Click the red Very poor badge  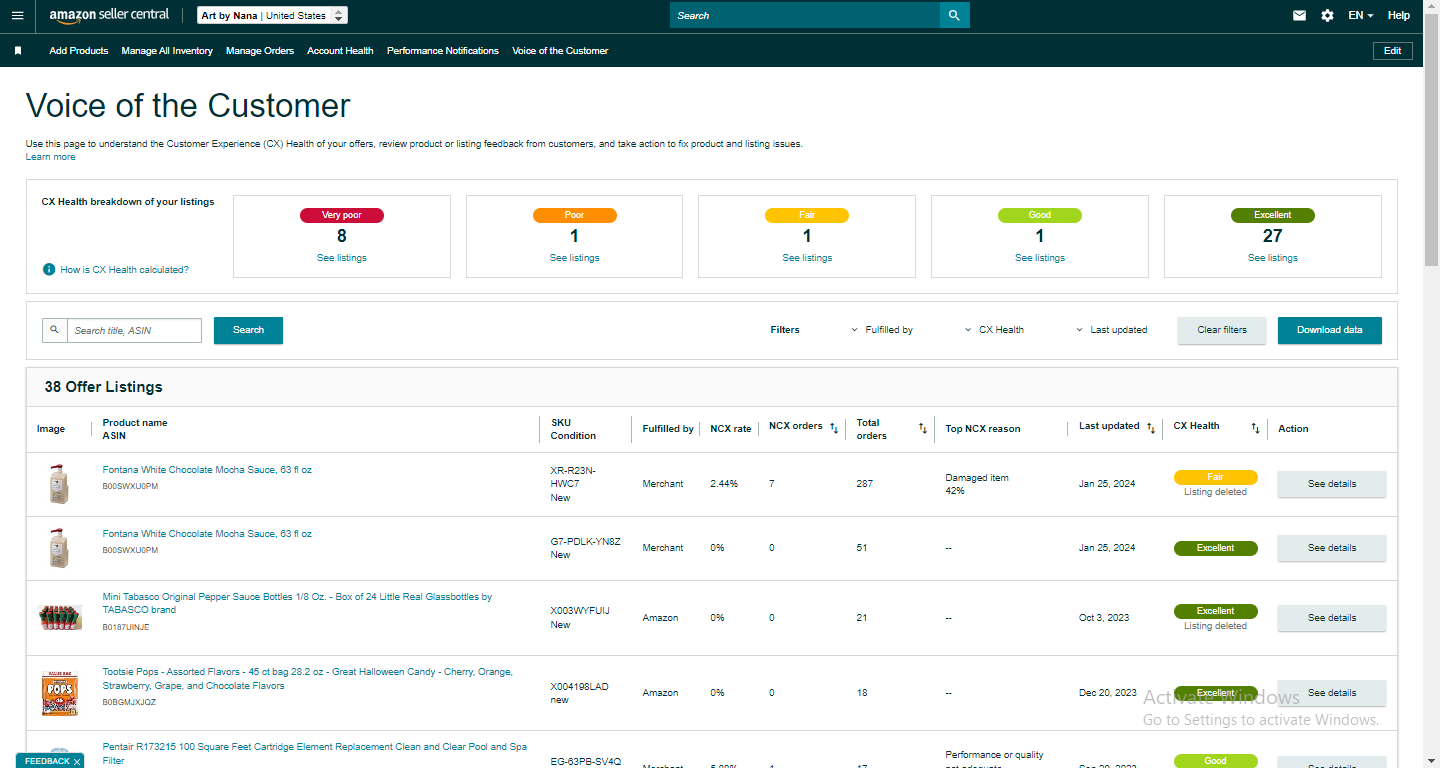click(x=342, y=215)
